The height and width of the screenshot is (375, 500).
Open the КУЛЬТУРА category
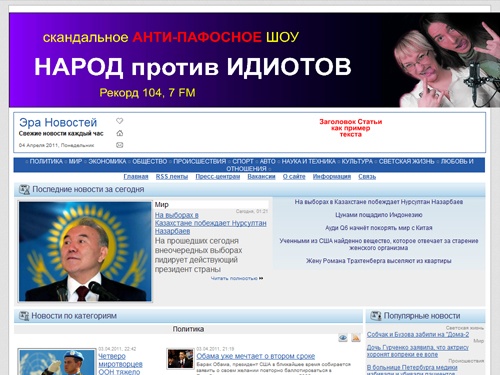[x=357, y=161]
